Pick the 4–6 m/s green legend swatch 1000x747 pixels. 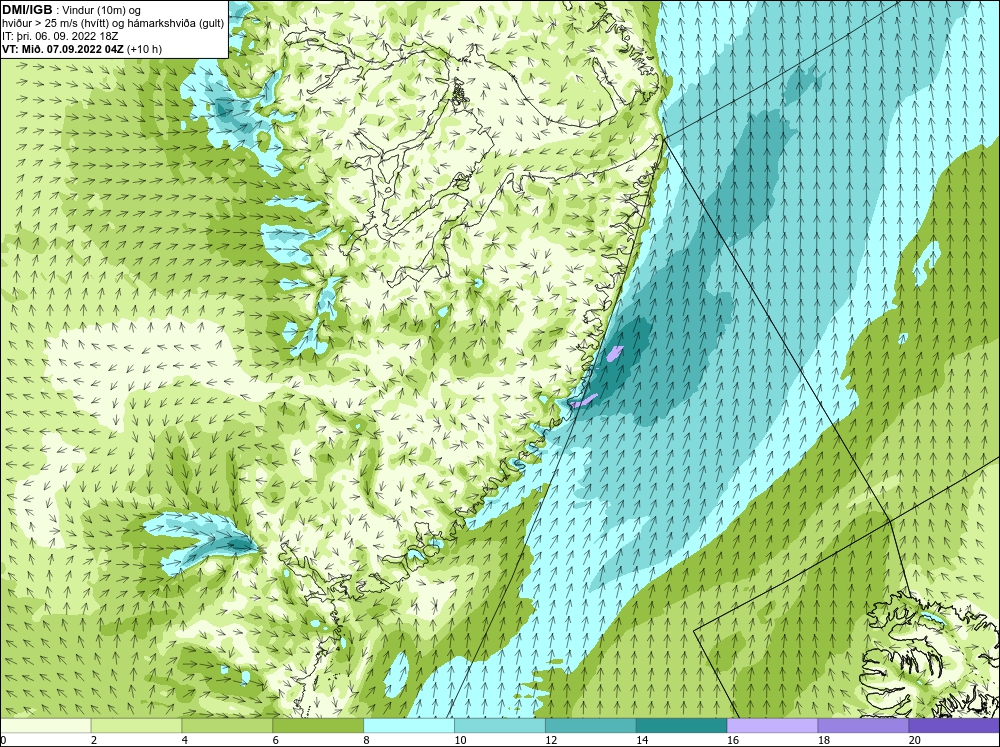pyautogui.click(x=227, y=725)
